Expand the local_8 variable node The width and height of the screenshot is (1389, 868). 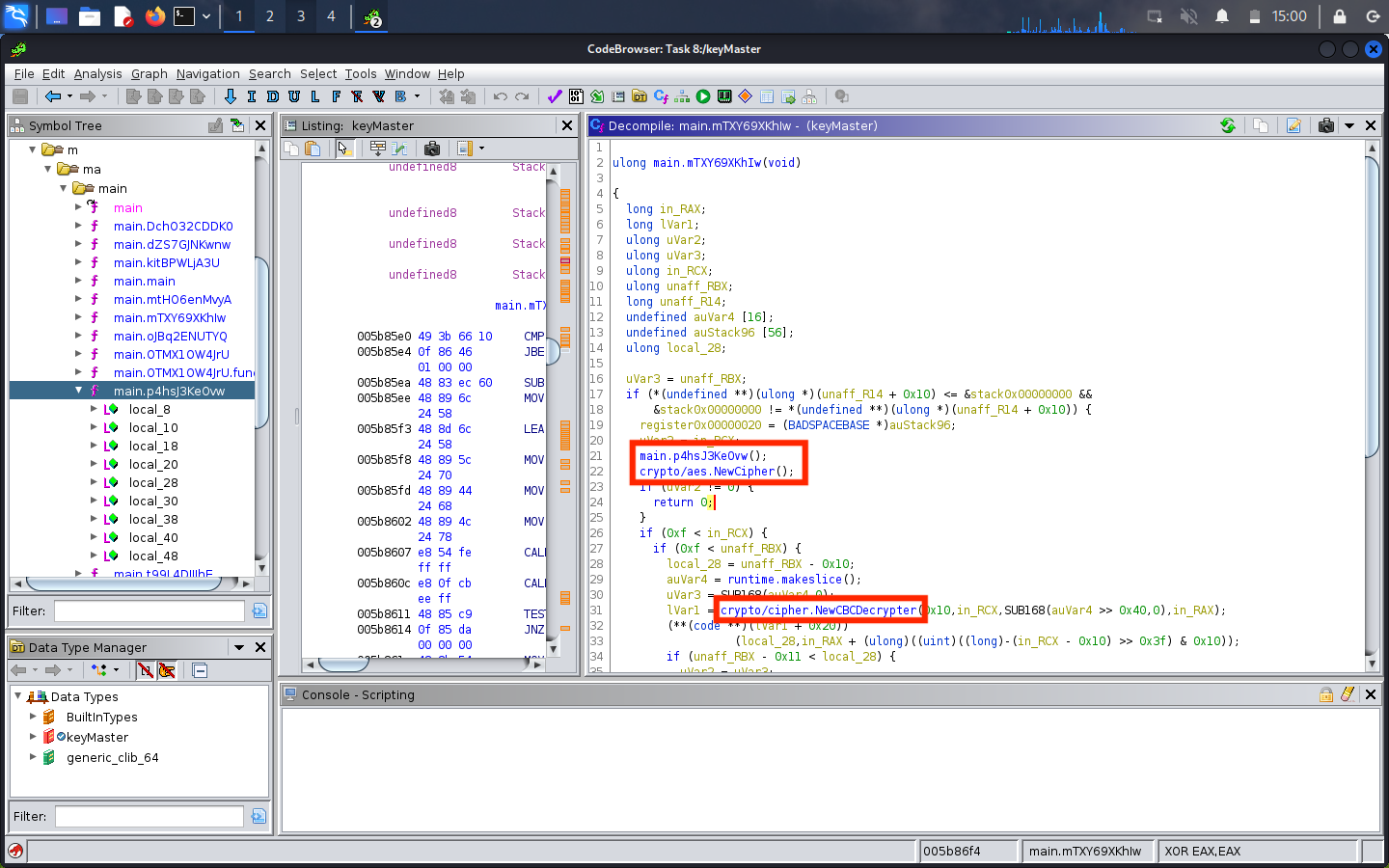94,409
